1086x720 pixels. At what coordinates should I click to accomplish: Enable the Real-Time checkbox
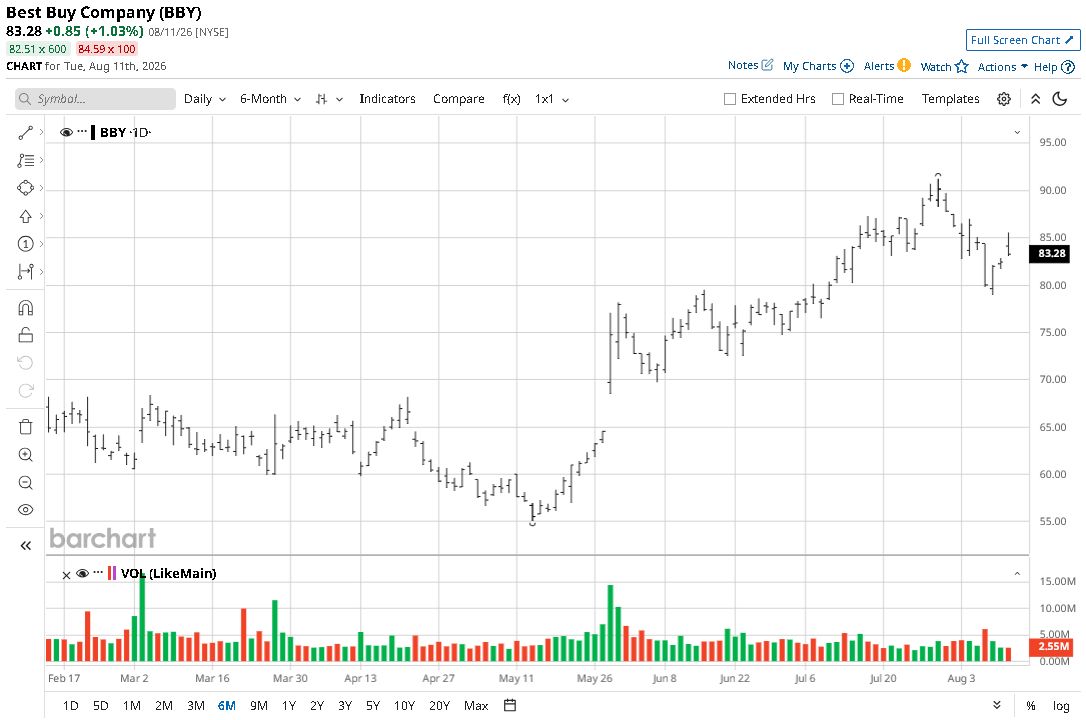pos(837,99)
